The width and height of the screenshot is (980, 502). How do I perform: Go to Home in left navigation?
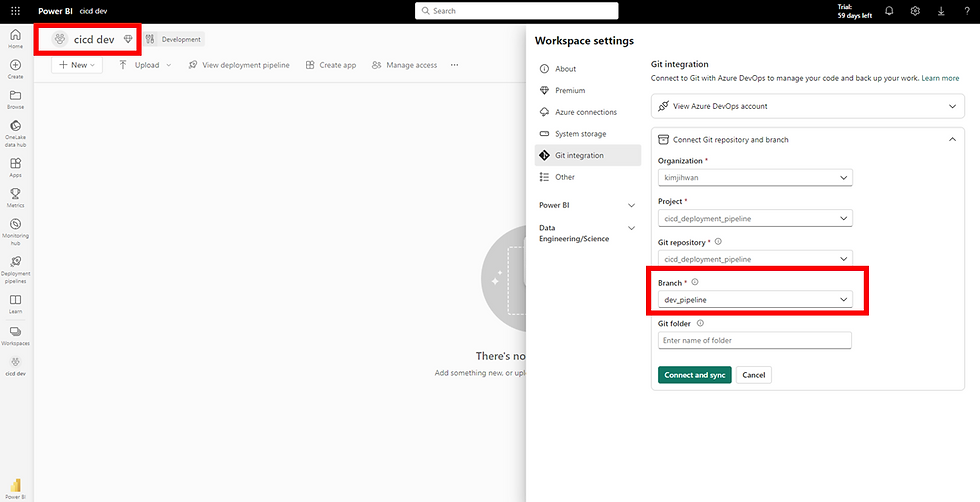point(16,39)
